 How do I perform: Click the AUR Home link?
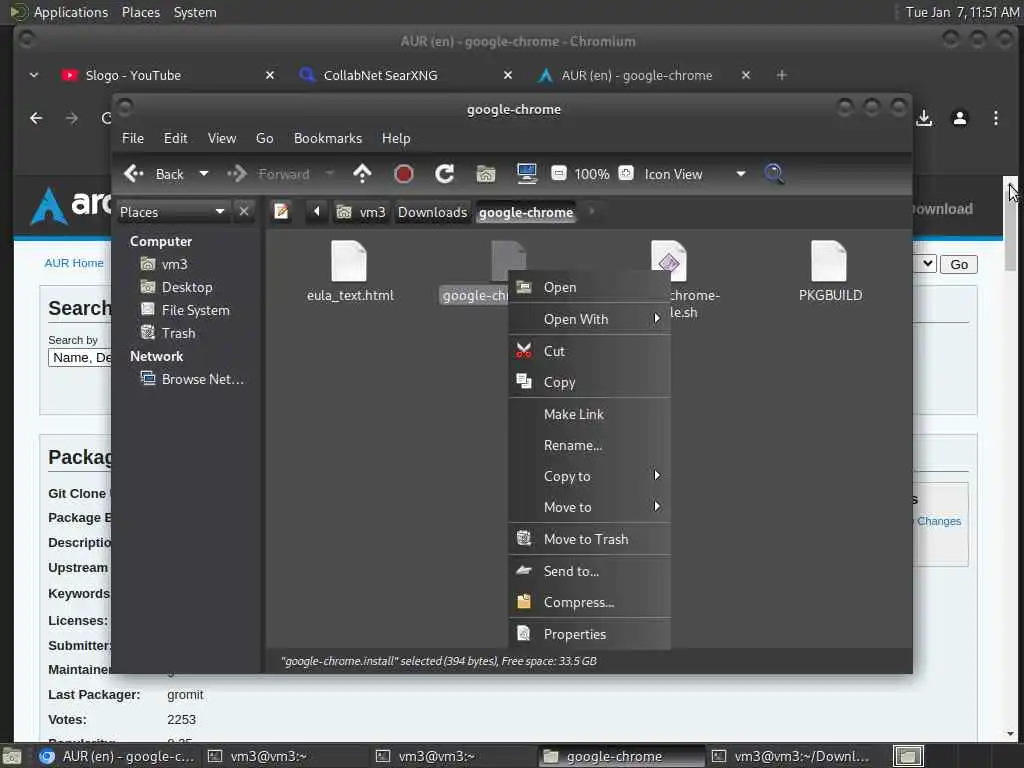click(74, 263)
